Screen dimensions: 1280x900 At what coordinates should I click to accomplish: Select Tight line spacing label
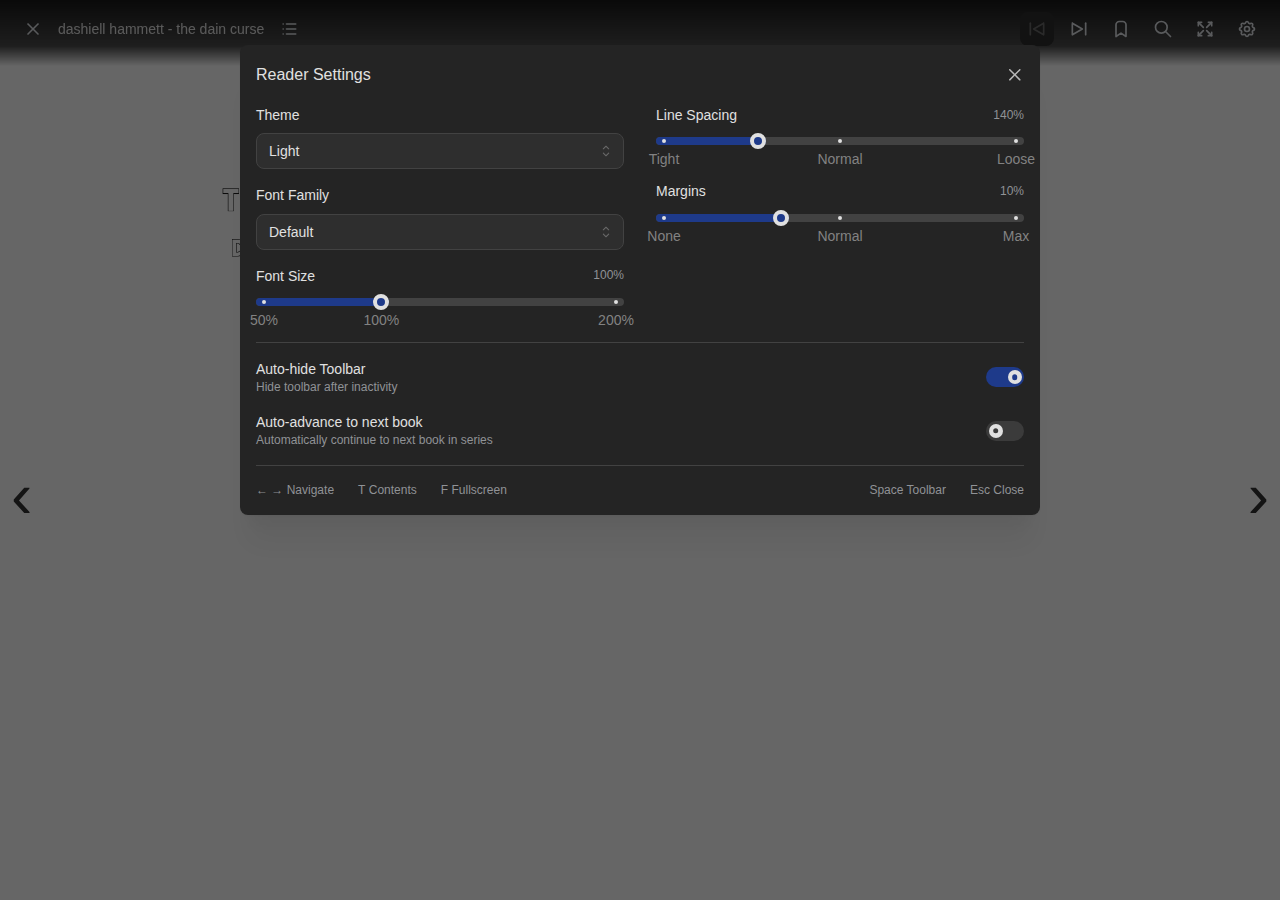click(664, 159)
